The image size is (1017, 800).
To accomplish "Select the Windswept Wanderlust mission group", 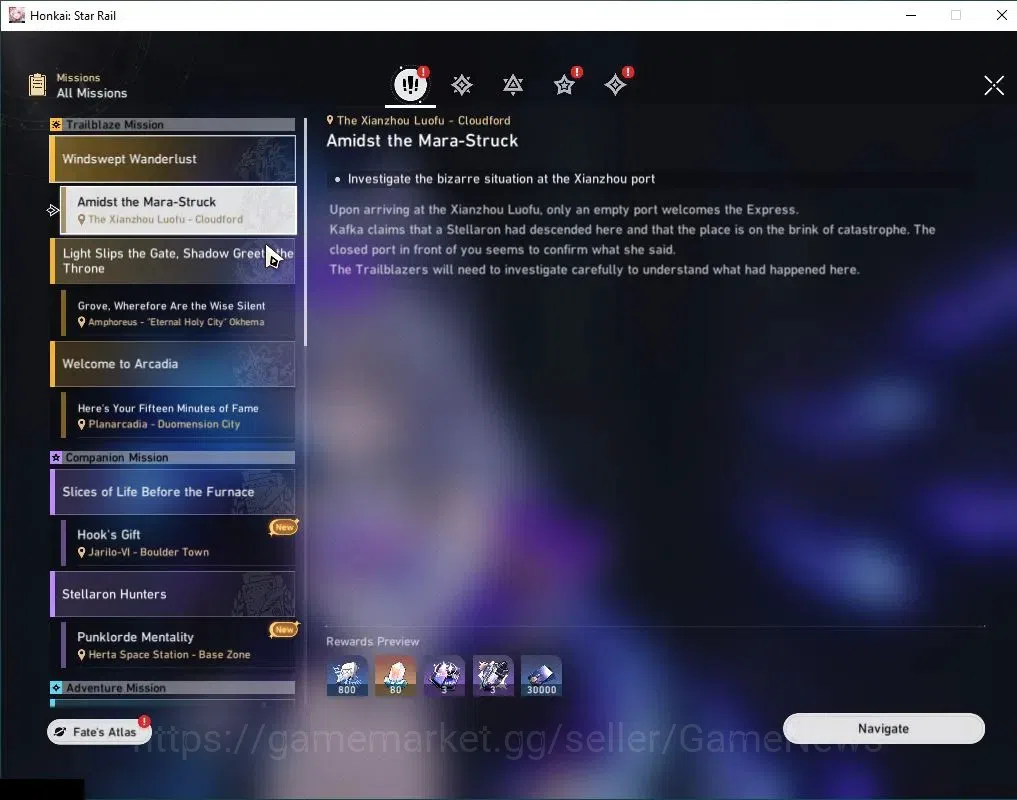I will pyautogui.click(x=173, y=159).
